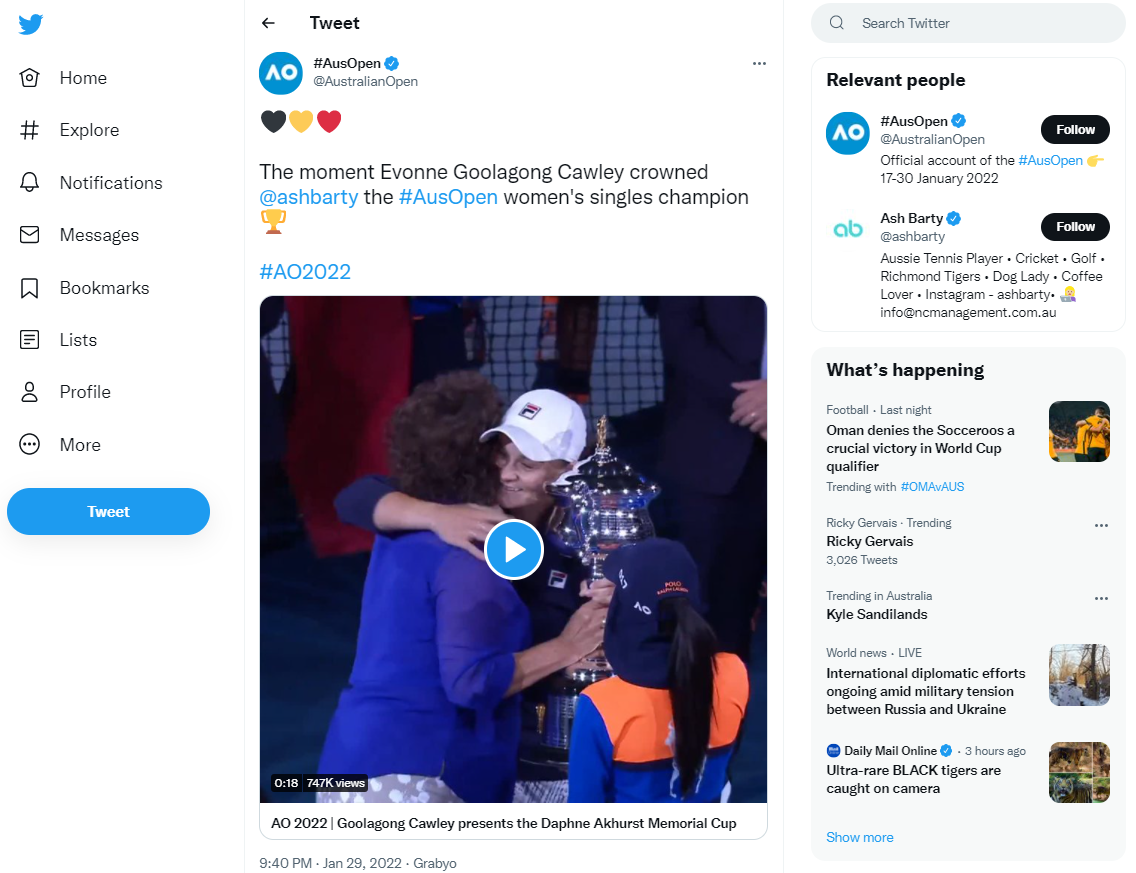Play the Goolagong Cawley video
1136x873 pixels.
[513, 549]
